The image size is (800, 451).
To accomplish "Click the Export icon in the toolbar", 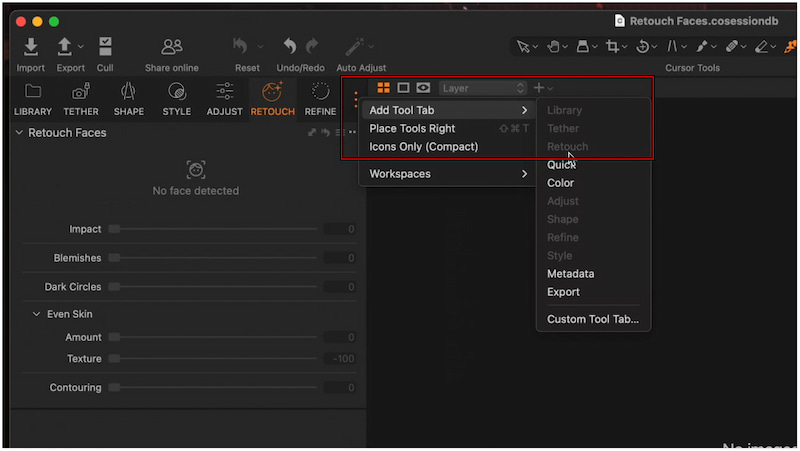I will 64,47.
